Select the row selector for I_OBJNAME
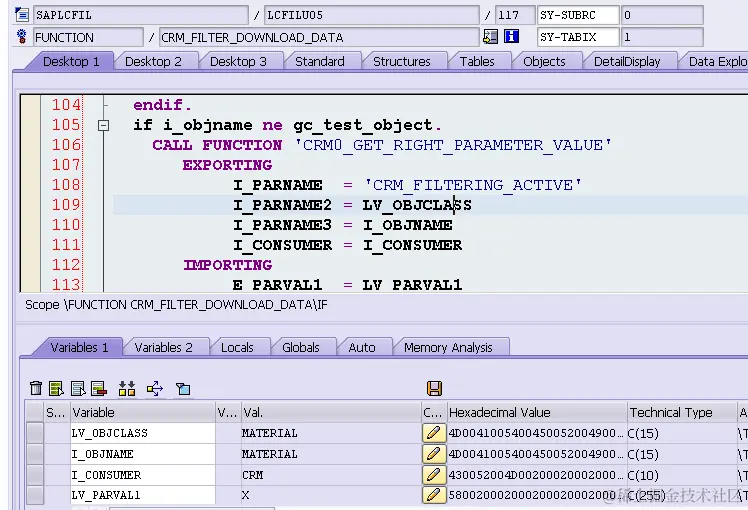 pyautogui.click(x=35, y=454)
